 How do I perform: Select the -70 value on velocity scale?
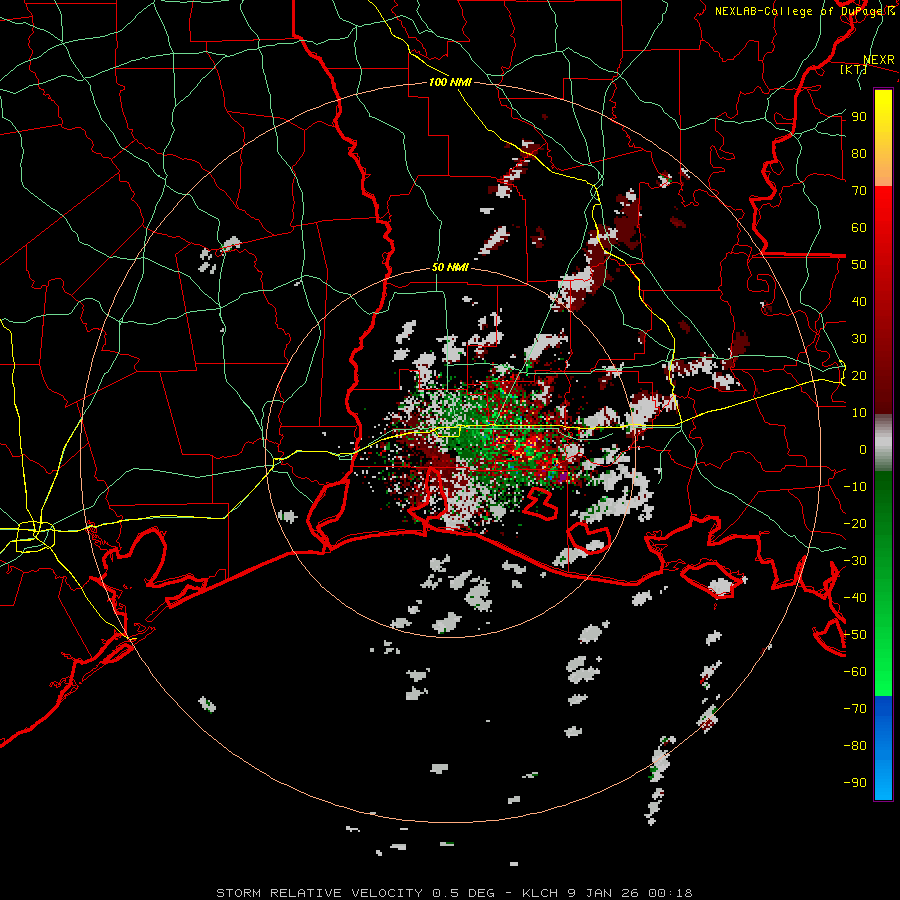click(855, 709)
